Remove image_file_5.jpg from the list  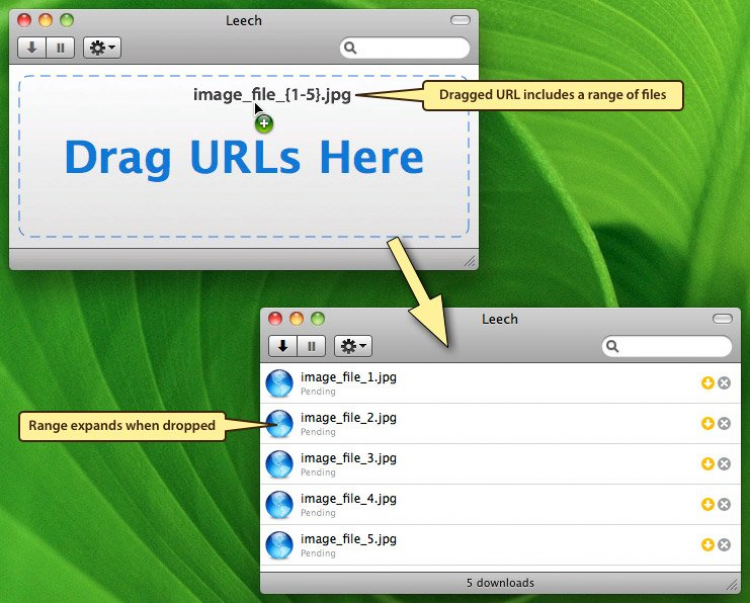point(724,545)
